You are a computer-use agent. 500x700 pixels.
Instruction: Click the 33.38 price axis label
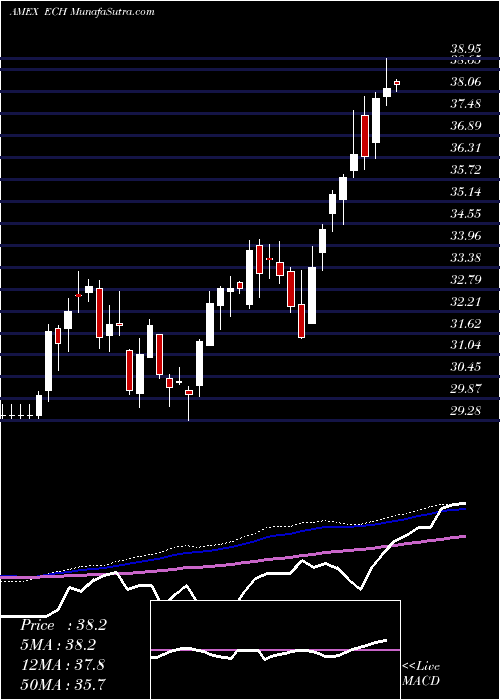tap(466, 258)
